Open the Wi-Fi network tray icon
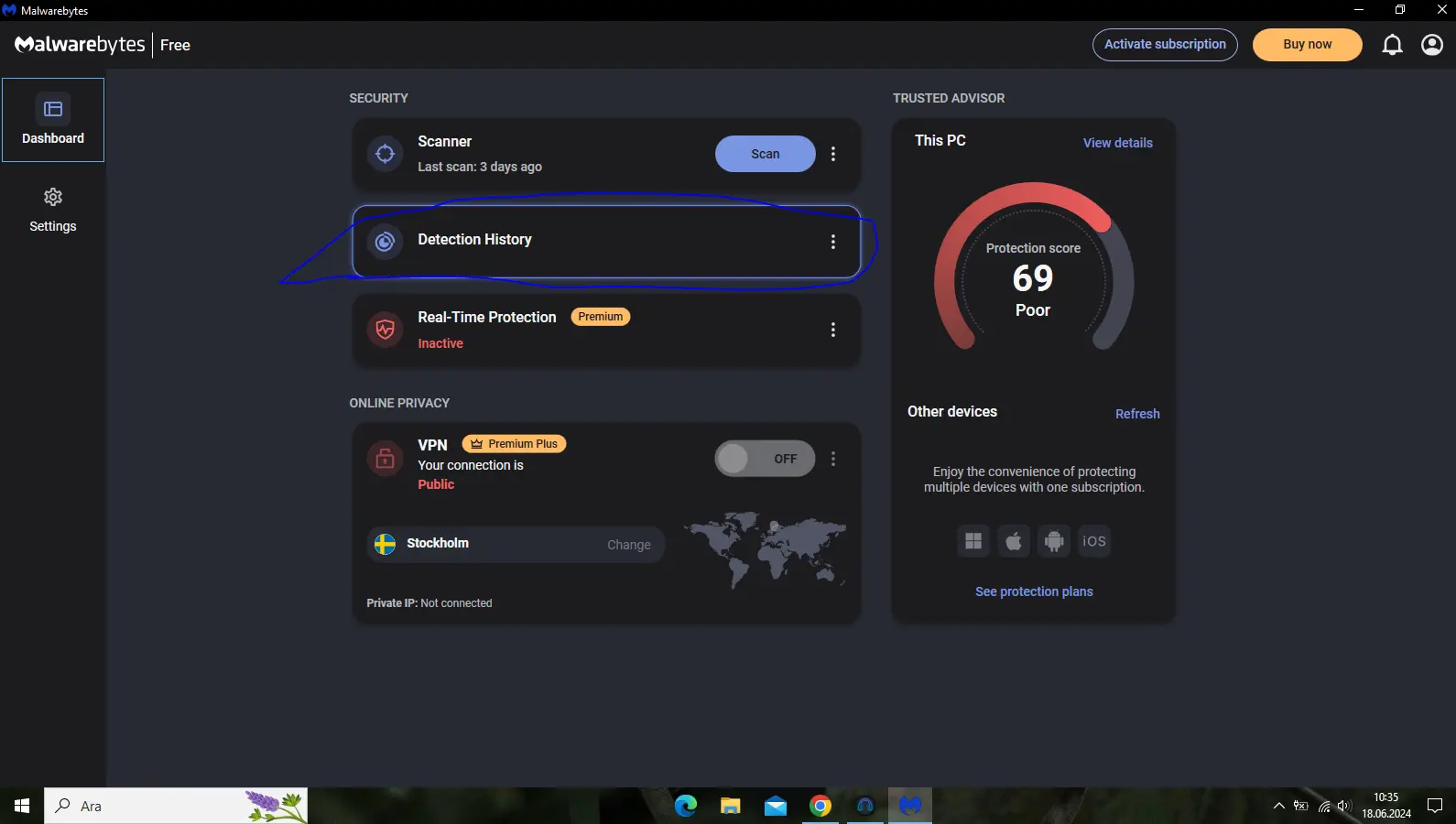The image size is (1456, 824). (1324, 806)
